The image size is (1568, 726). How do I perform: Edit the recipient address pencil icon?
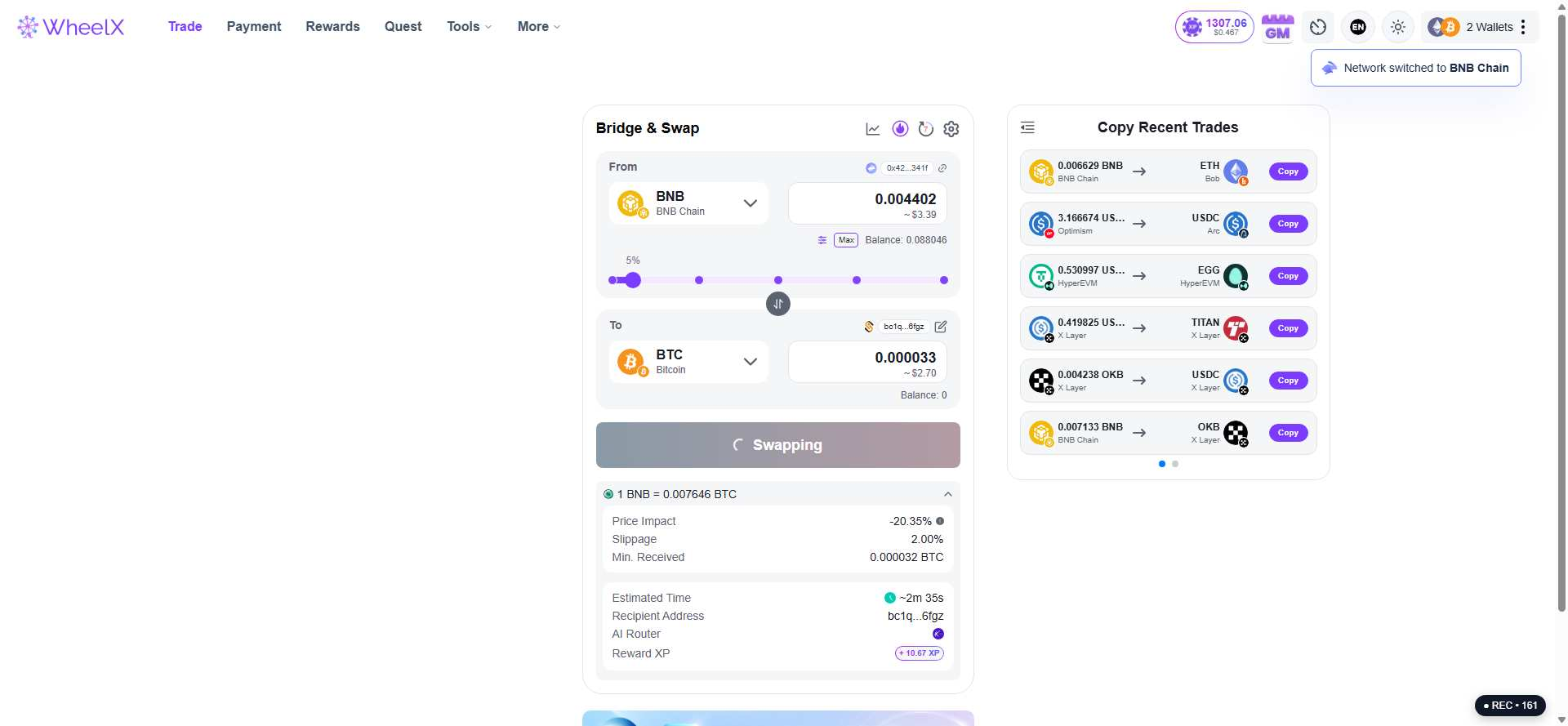(x=941, y=327)
